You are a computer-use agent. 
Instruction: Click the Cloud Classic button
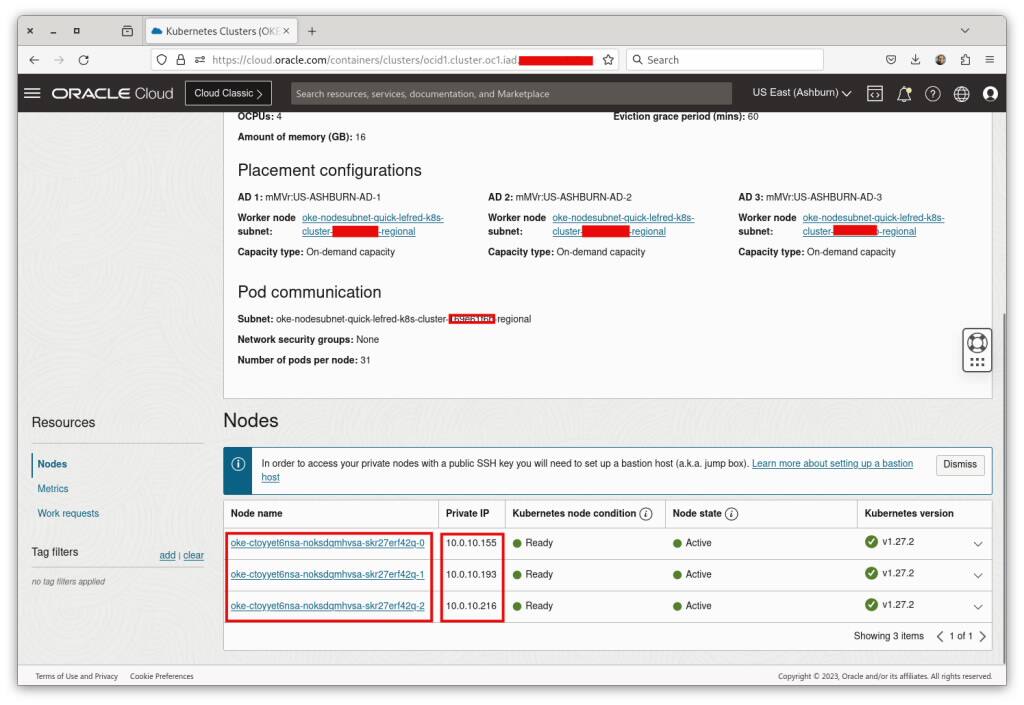coord(229,93)
